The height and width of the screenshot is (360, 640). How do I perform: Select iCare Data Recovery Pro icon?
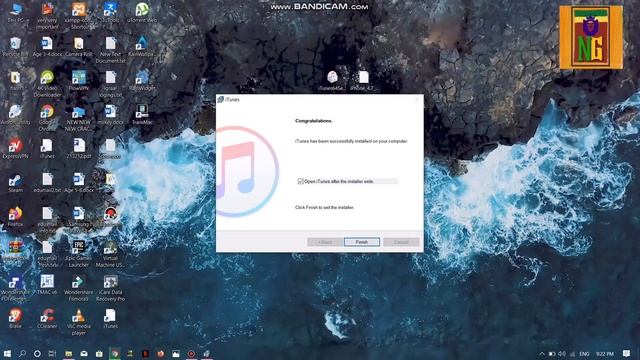point(111,288)
